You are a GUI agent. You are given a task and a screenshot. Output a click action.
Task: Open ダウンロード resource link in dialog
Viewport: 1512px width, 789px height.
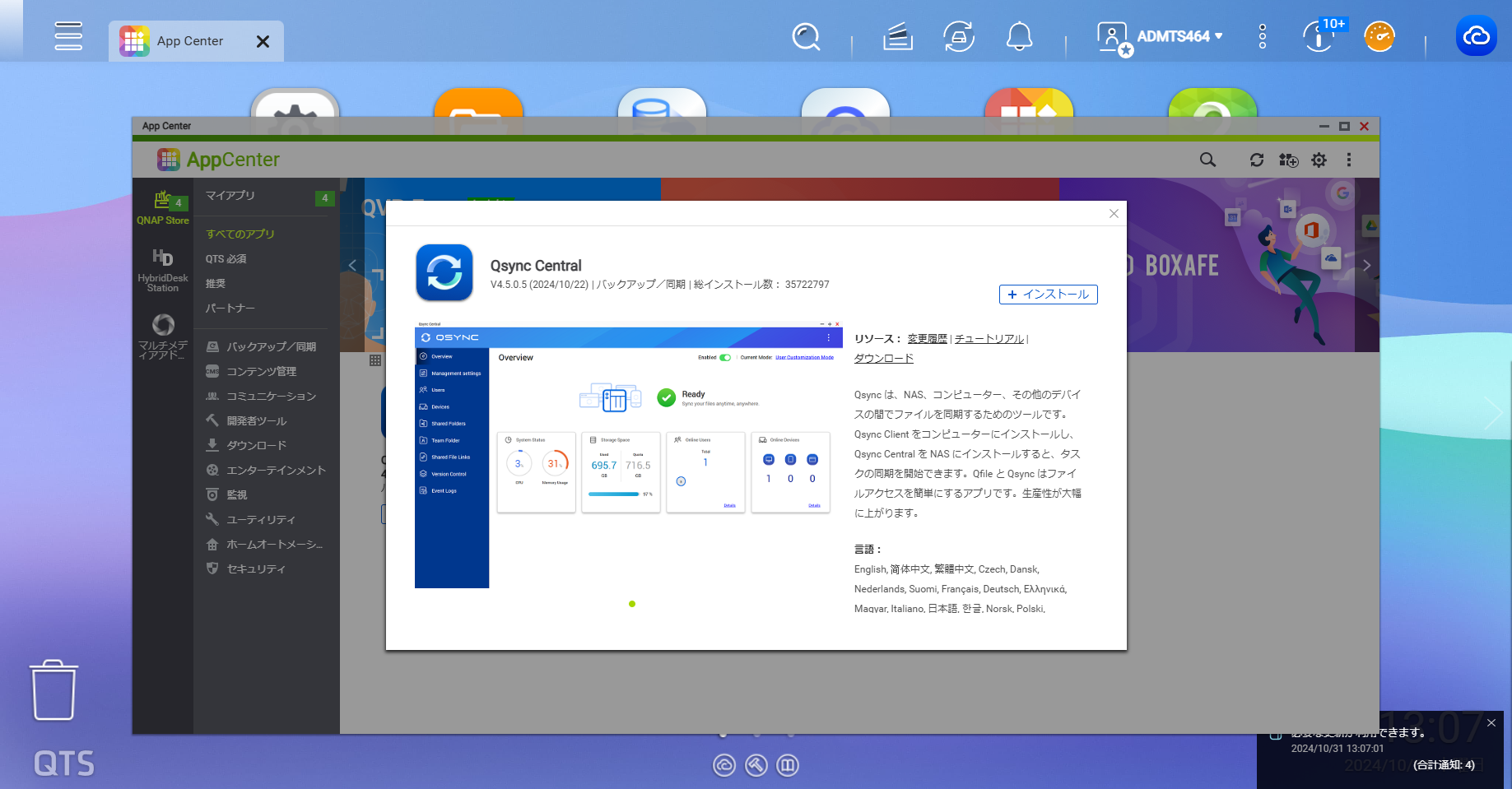[884, 359]
